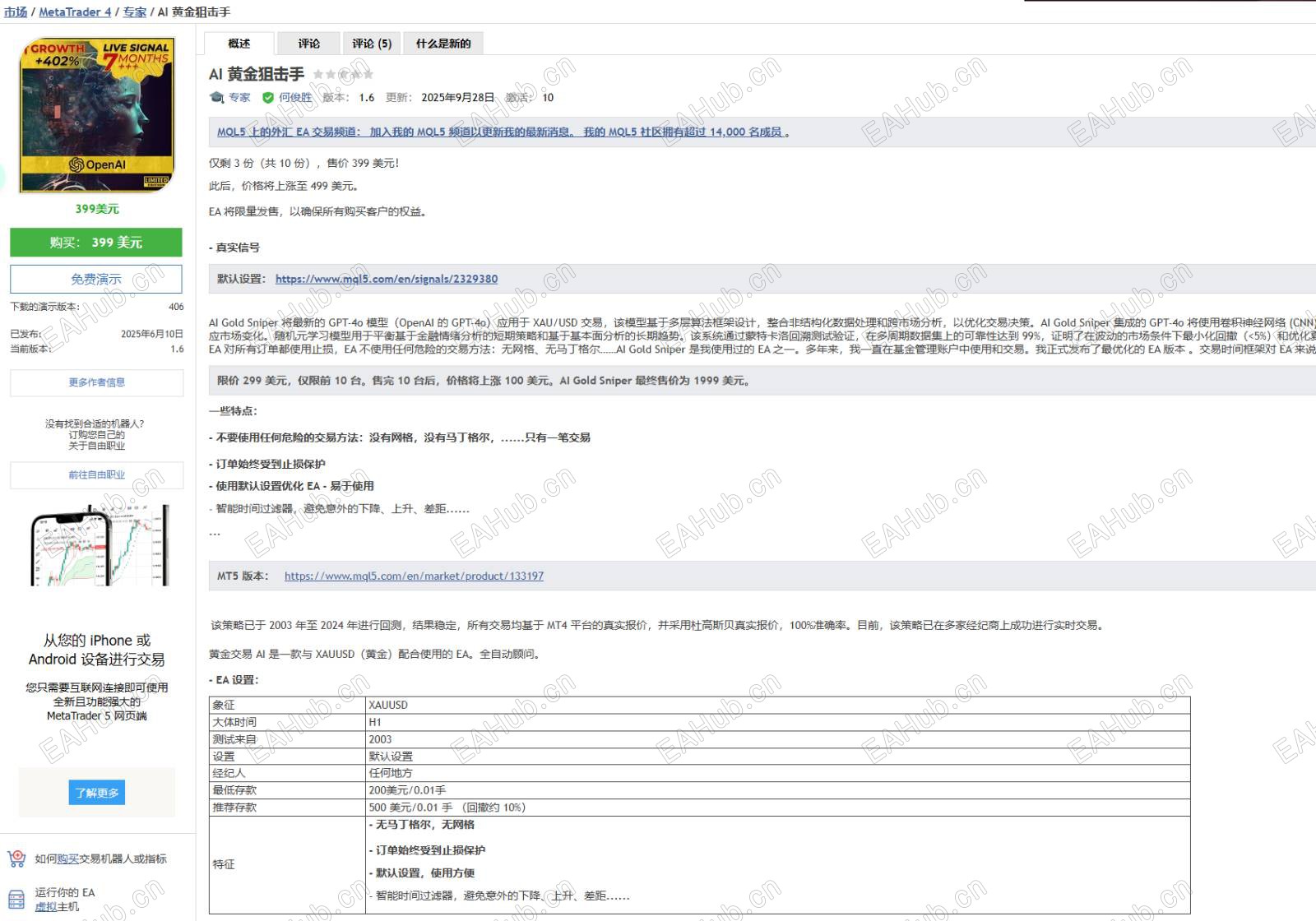1316x921 pixels.
Task: Click the update date 2025年9月28日
Action: [x=458, y=97]
